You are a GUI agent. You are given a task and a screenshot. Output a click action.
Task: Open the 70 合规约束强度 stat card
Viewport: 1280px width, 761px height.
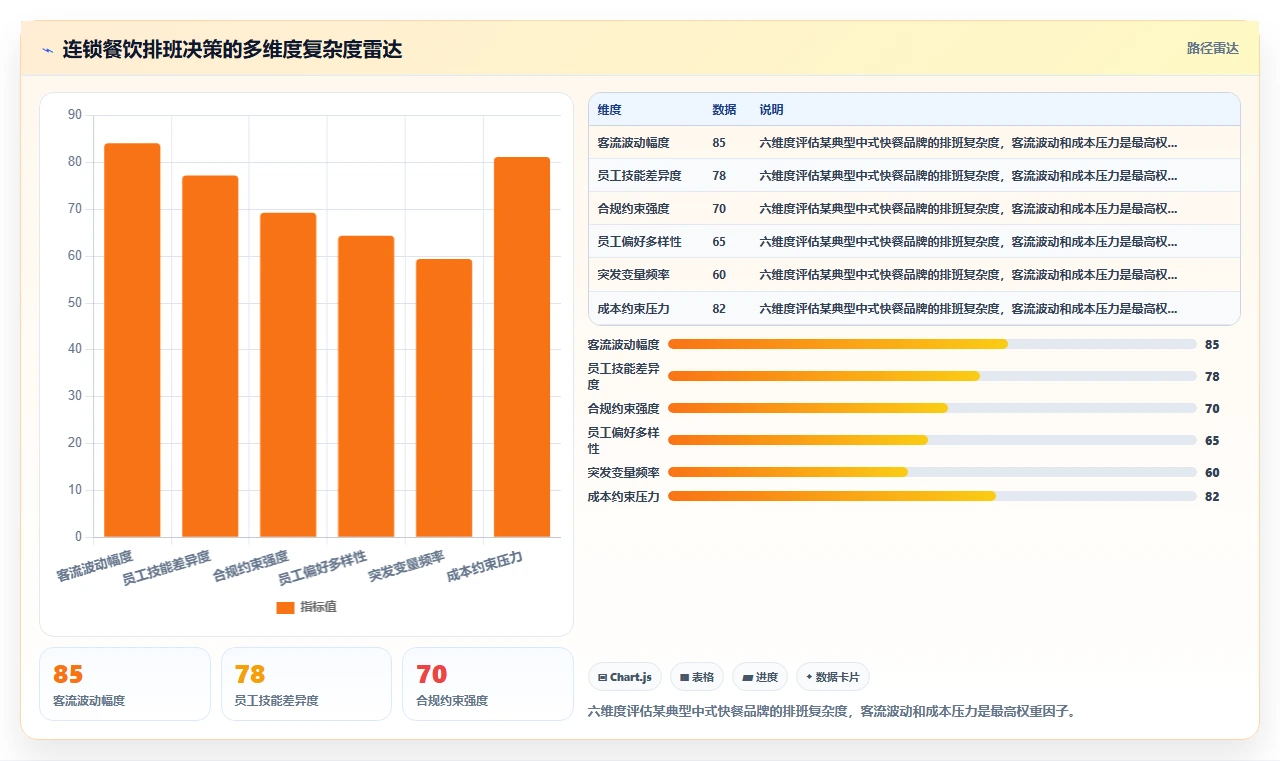pos(487,684)
